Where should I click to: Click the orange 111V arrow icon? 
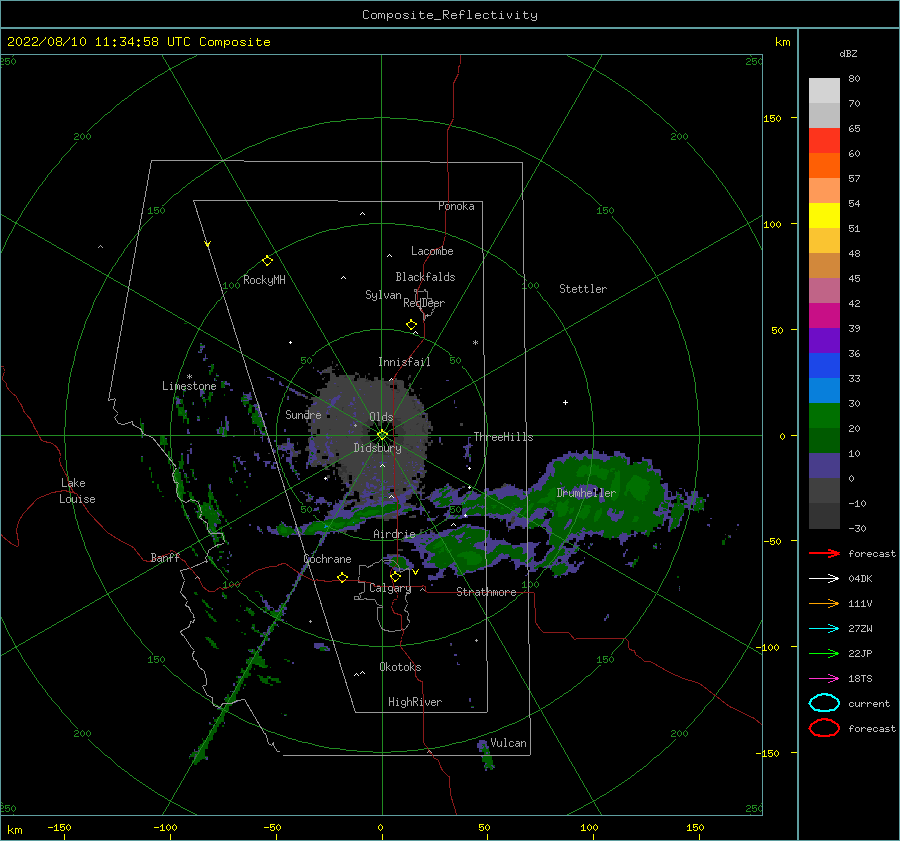click(x=824, y=603)
